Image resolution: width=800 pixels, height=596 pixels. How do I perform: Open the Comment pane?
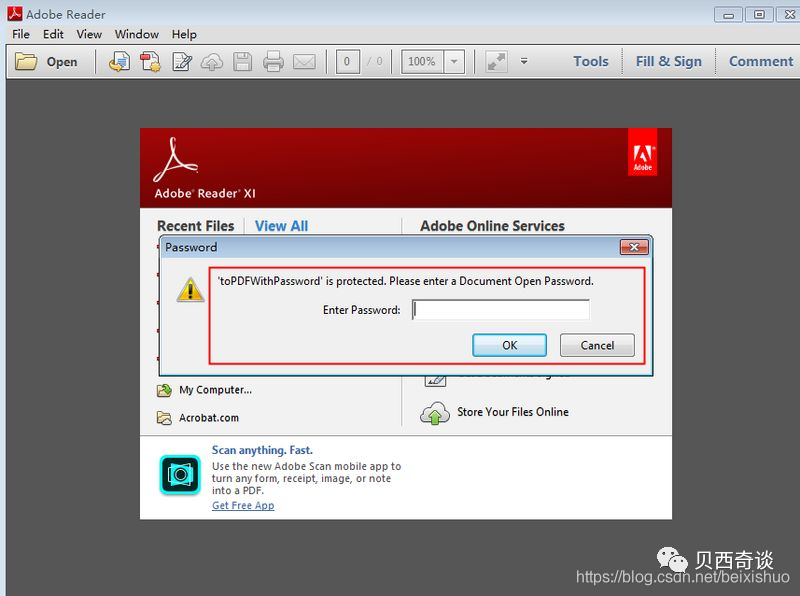[761, 61]
